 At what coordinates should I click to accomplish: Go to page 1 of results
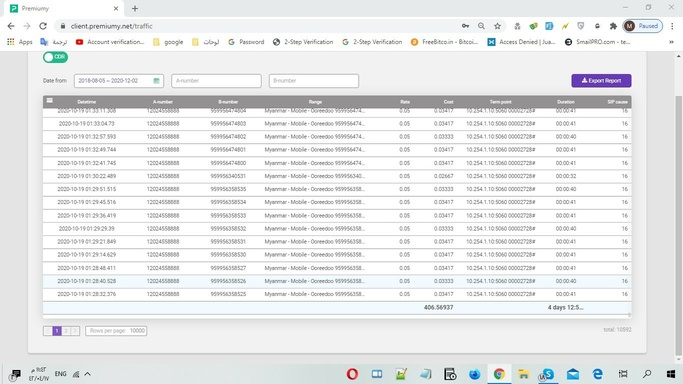click(x=57, y=331)
